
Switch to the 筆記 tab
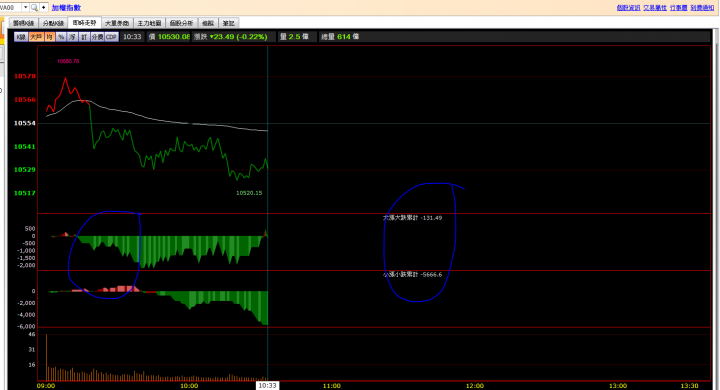click(x=228, y=23)
